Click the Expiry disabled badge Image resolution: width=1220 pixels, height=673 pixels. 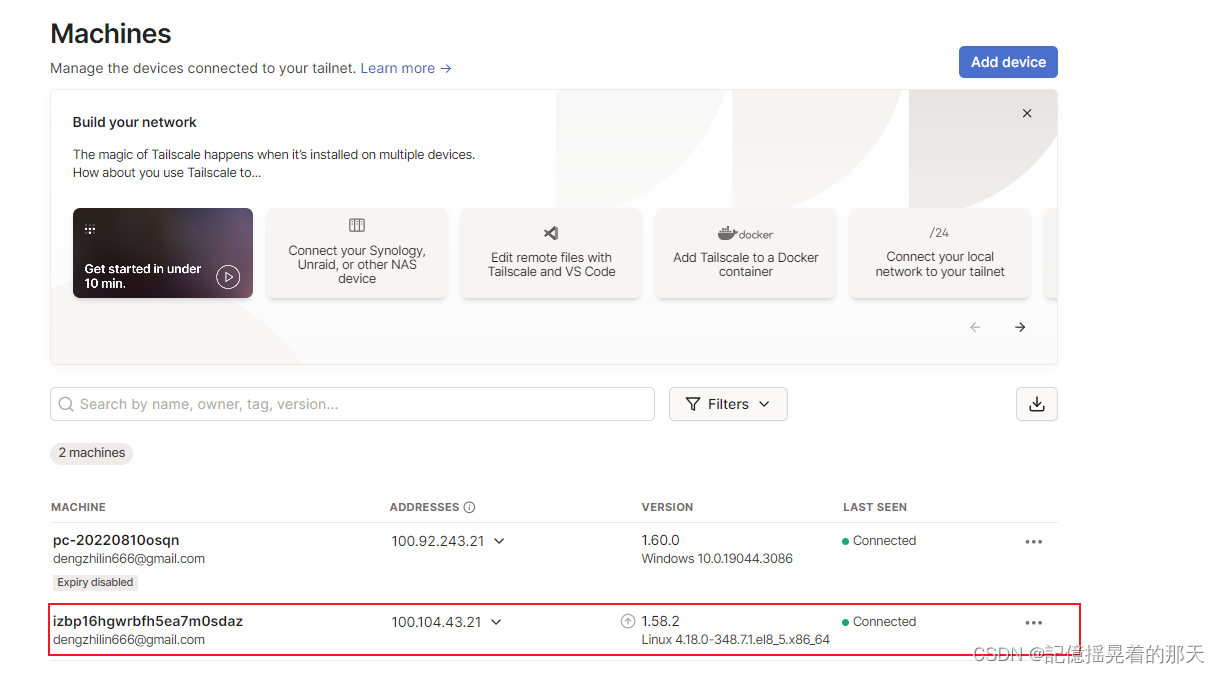click(x=95, y=582)
